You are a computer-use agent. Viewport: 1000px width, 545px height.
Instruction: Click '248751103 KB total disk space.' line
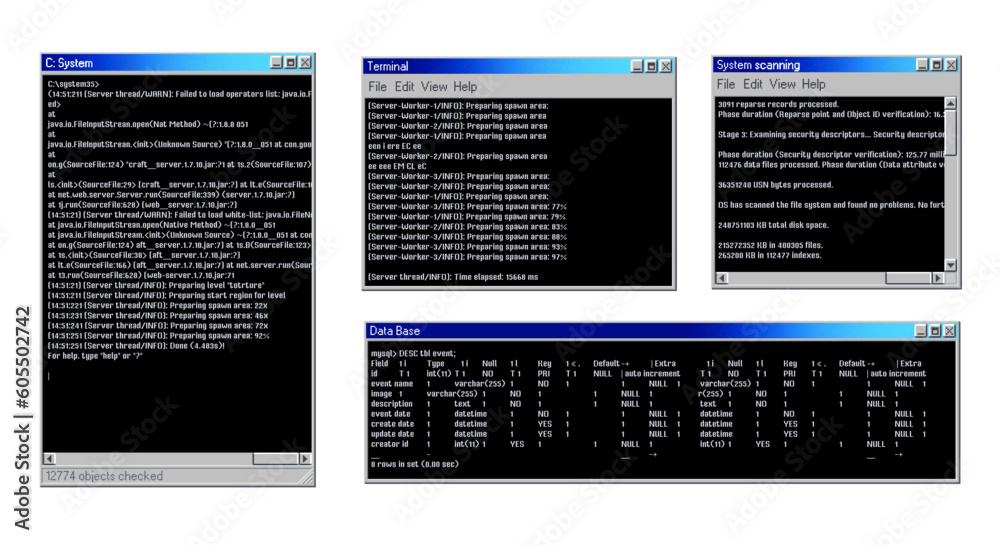773,225
